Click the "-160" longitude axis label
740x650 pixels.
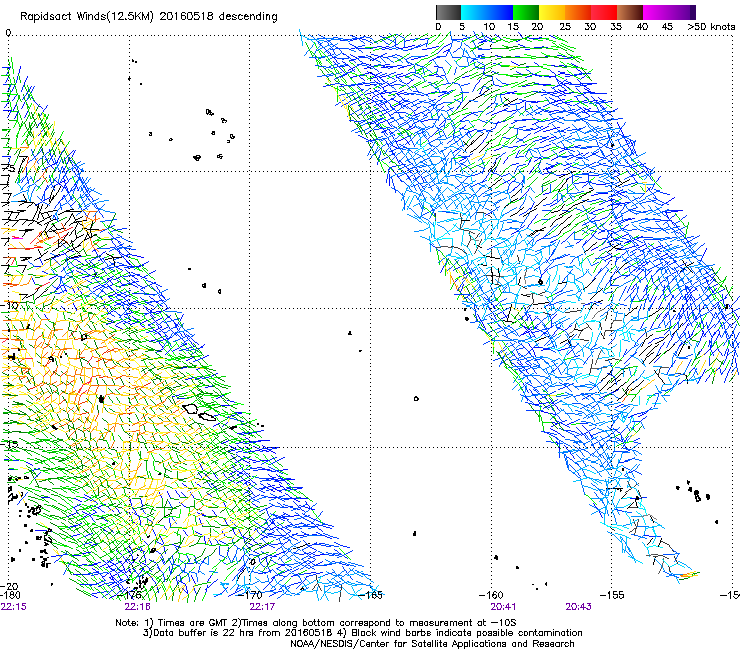pos(492,595)
